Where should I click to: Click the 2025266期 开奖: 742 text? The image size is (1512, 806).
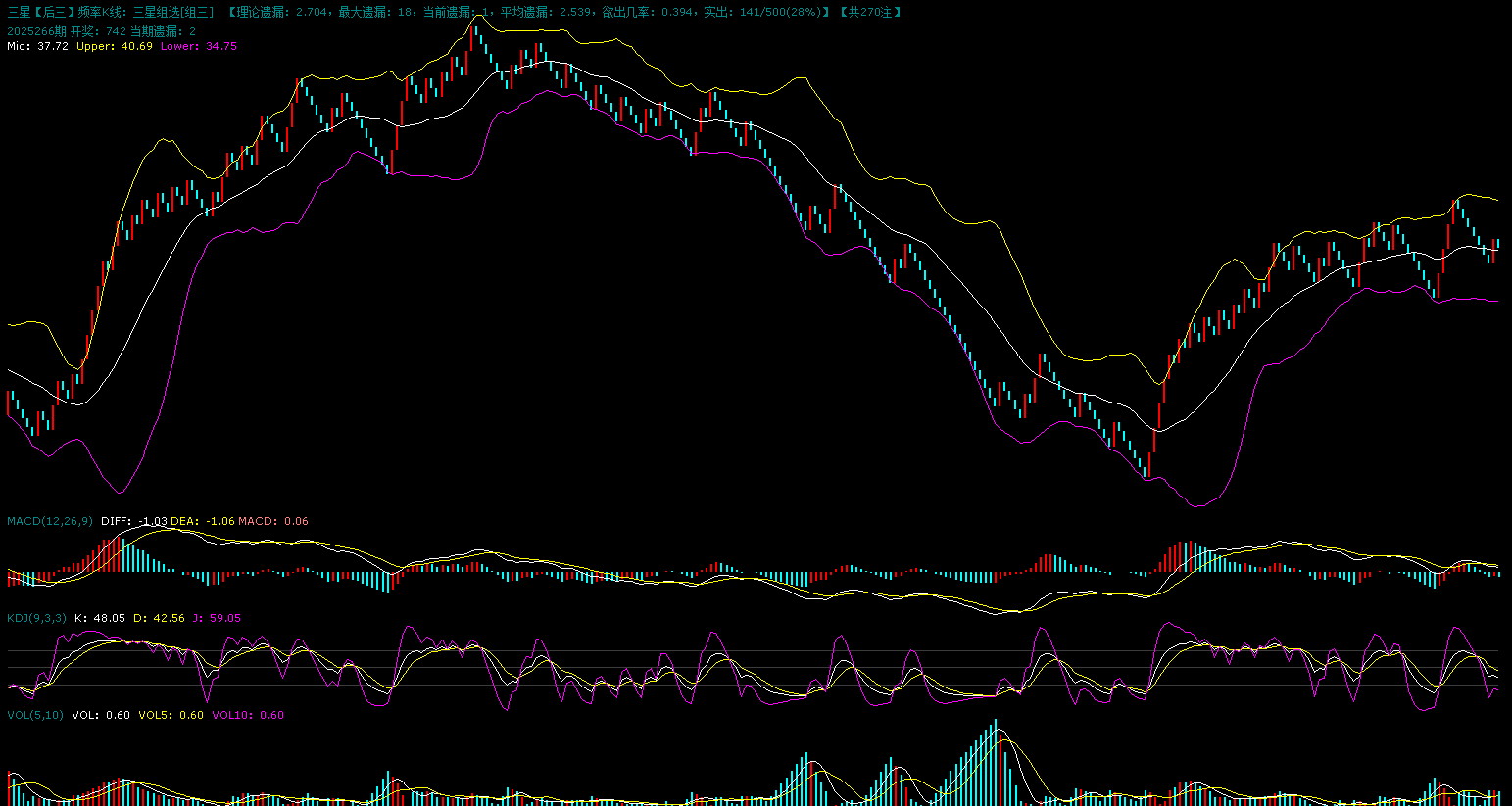(67, 31)
